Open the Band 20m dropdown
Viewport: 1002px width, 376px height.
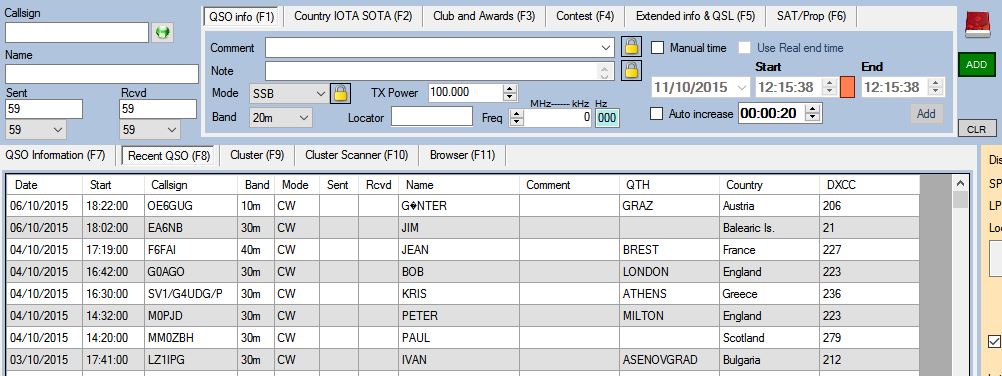coord(281,118)
